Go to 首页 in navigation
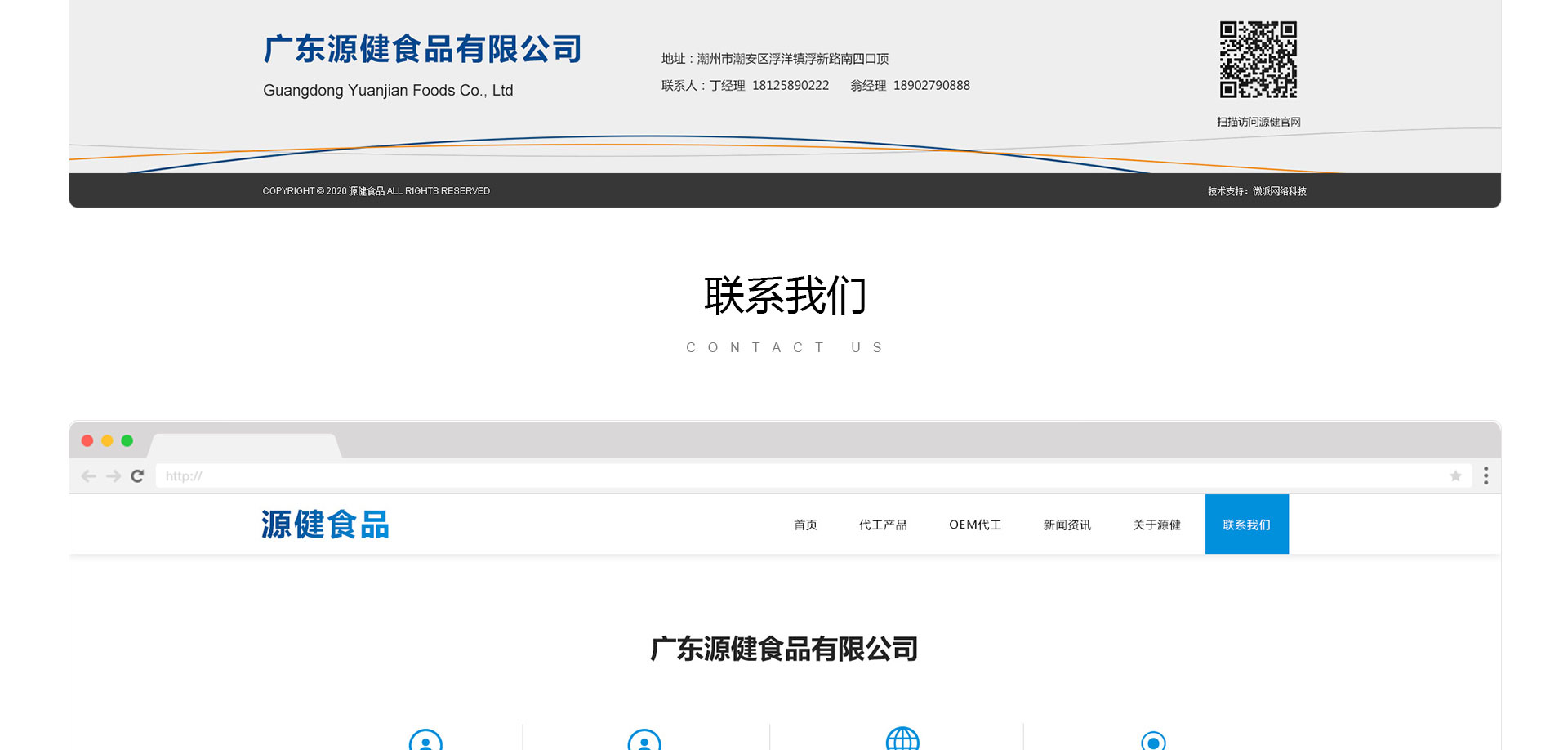 pos(805,525)
